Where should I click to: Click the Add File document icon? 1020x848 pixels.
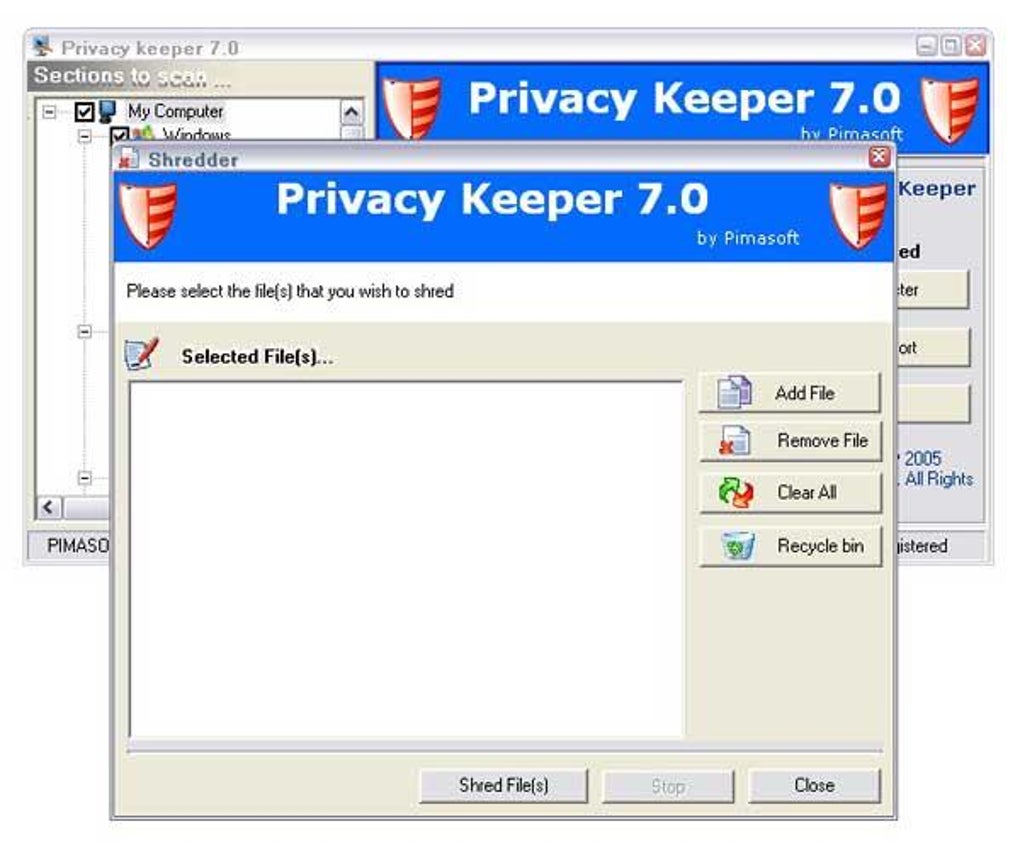(x=734, y=393)
